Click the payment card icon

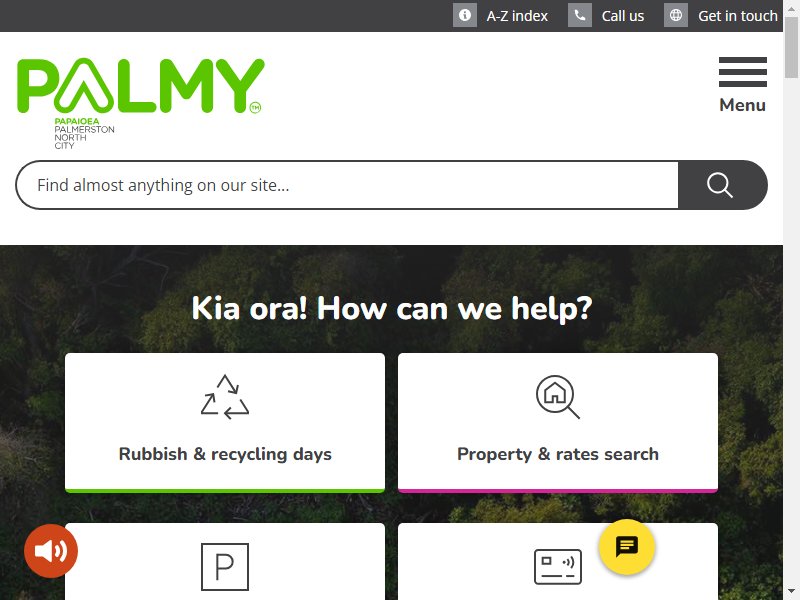[558, 567]
